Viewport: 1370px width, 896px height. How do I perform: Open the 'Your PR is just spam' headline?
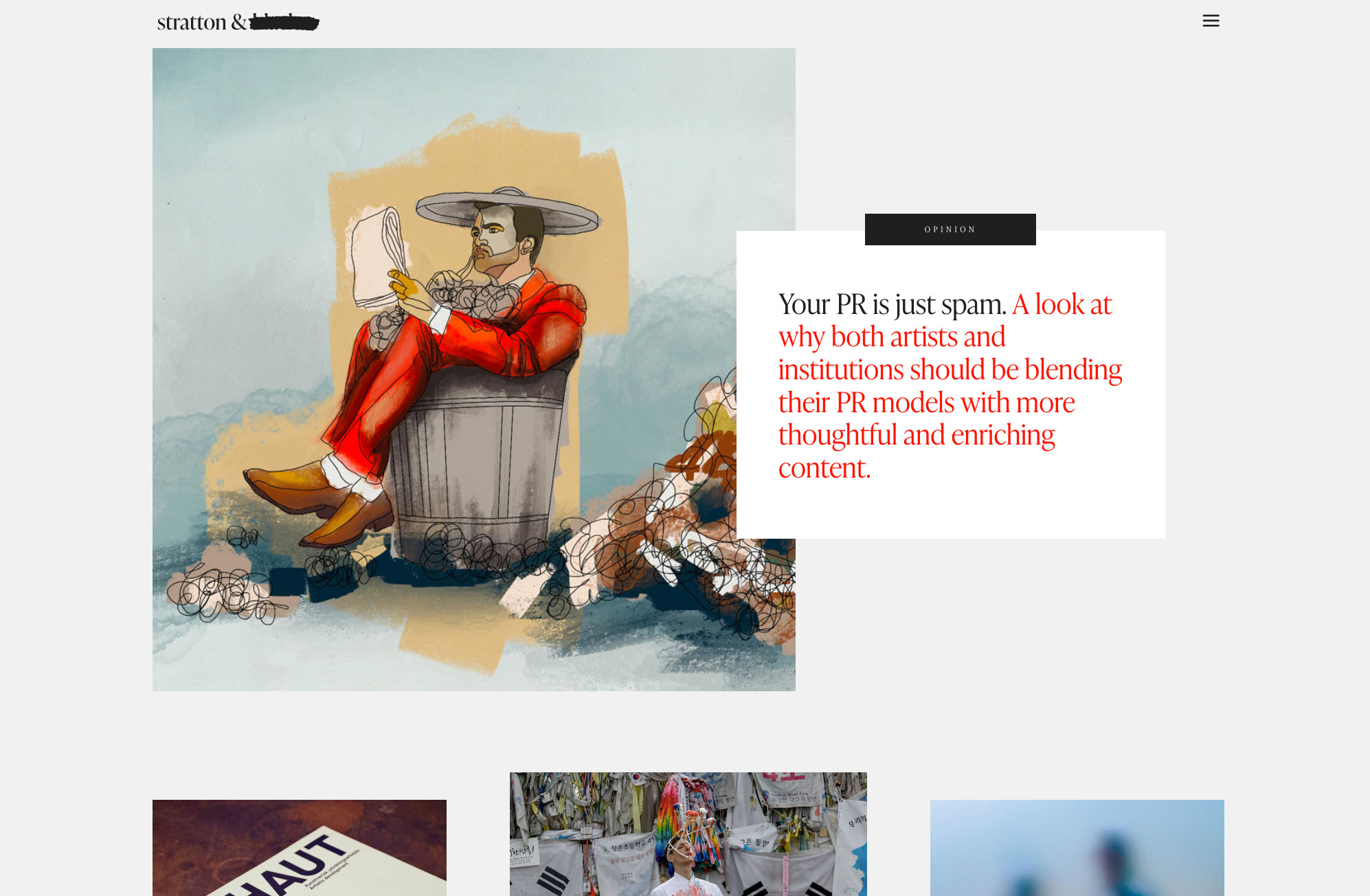(x=892, y=304)
